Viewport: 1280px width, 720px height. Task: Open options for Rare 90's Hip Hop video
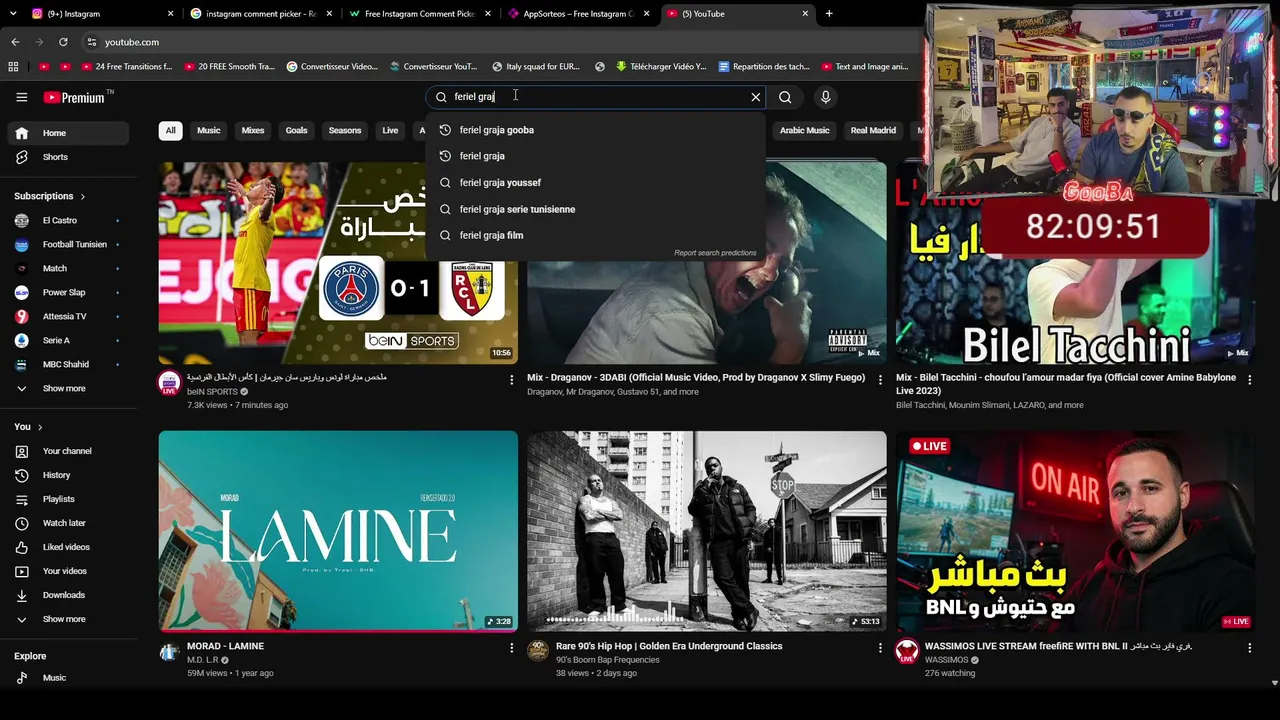pyautogui.click(x=880, y=648)
